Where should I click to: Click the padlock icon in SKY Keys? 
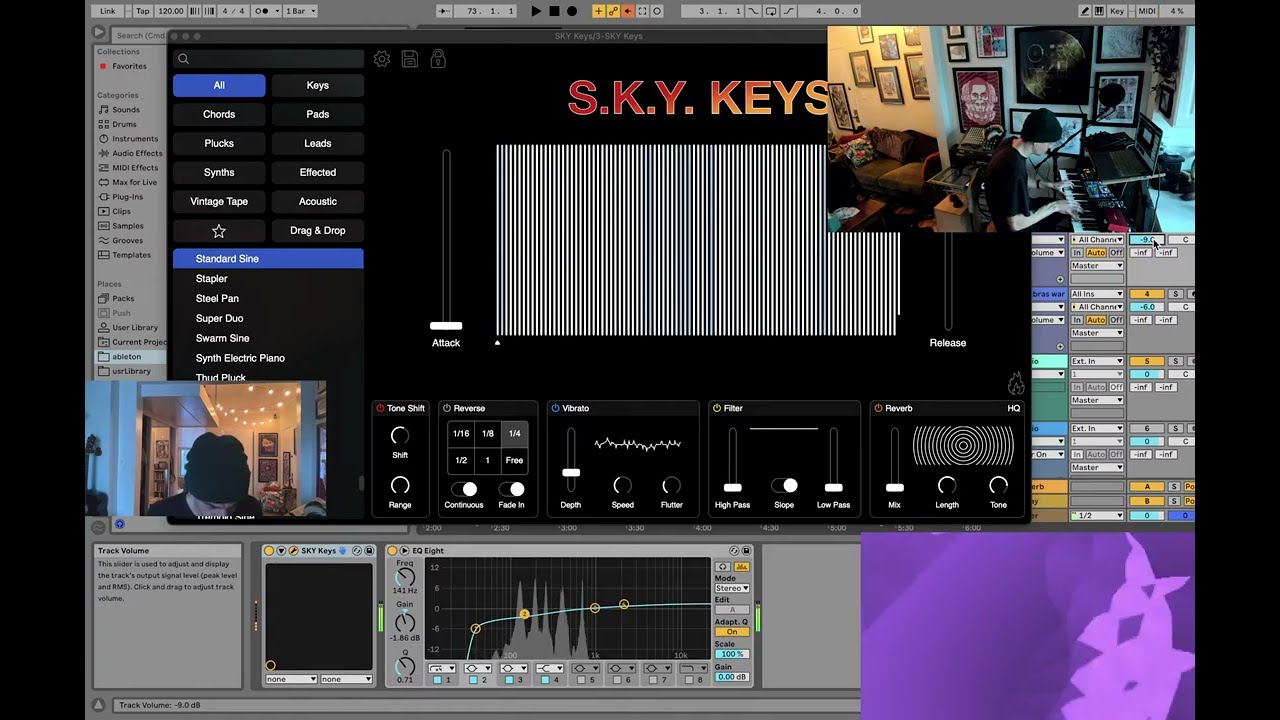pos(438,59)
